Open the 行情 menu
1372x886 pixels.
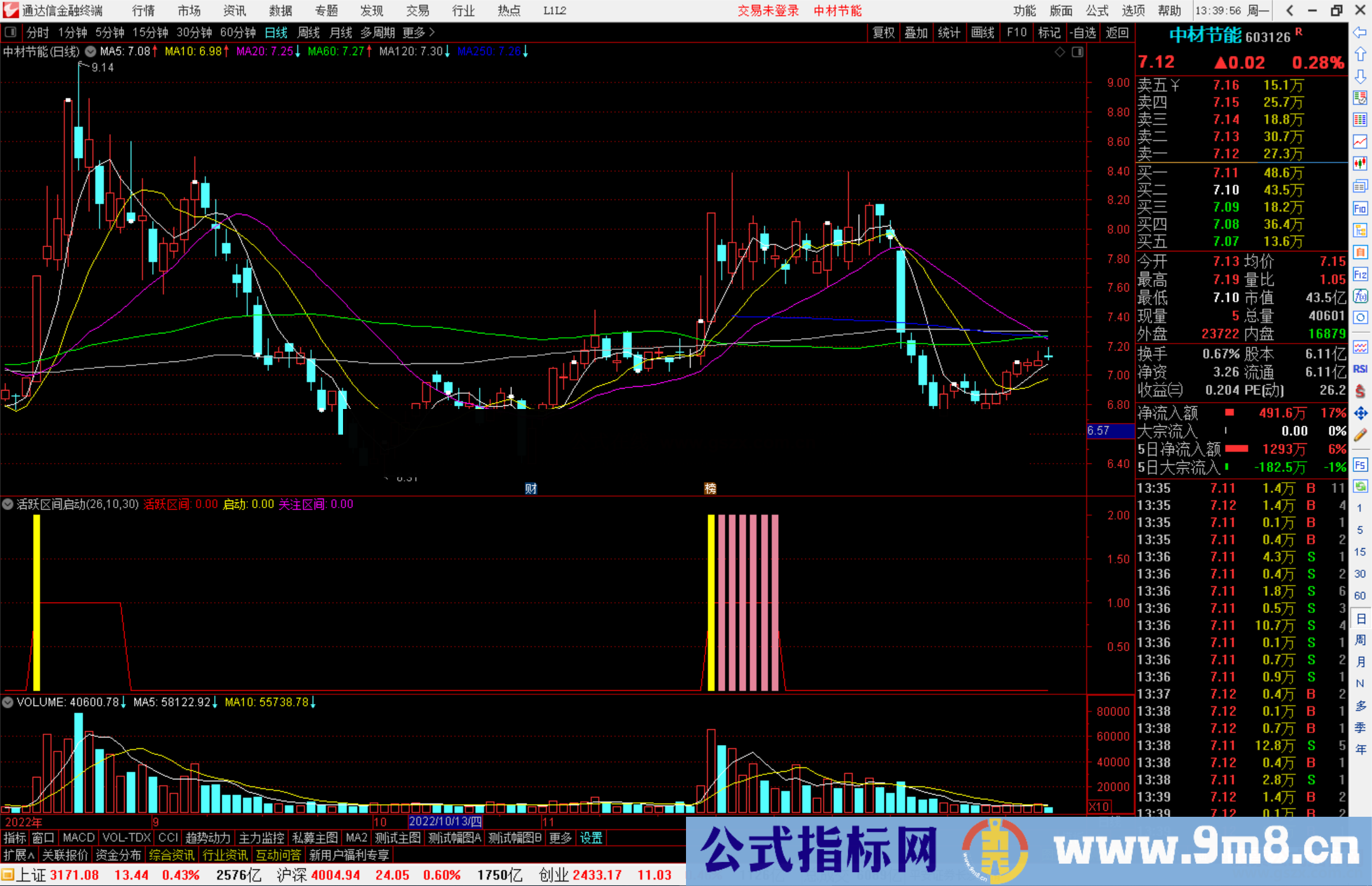pos(144,11)
